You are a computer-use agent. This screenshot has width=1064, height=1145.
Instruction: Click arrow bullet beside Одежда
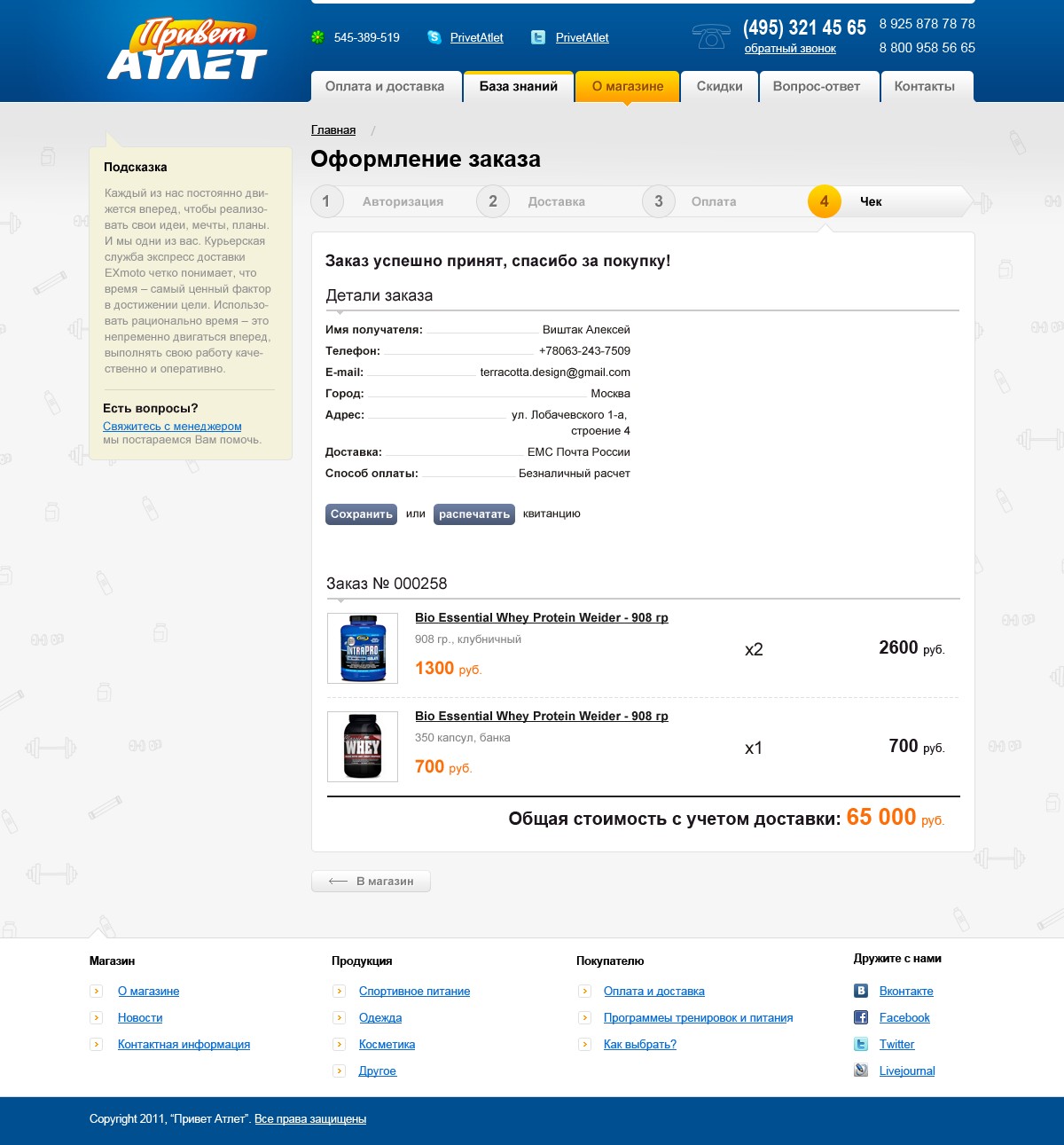[339, 1017]
